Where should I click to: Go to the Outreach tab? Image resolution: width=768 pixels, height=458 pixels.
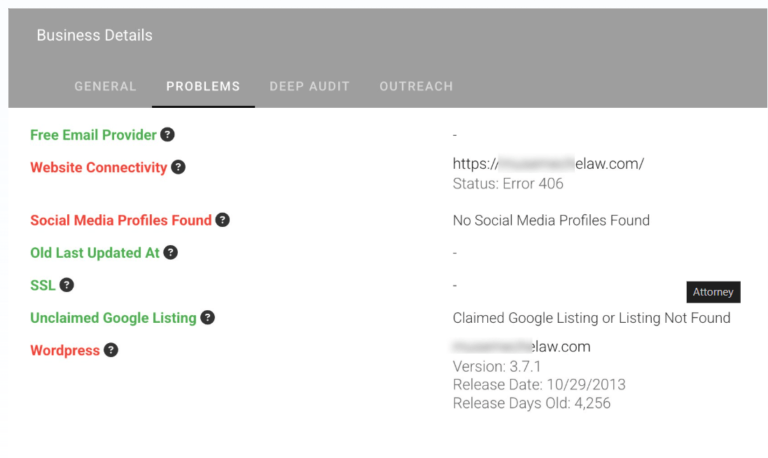(x=416, y=87)
